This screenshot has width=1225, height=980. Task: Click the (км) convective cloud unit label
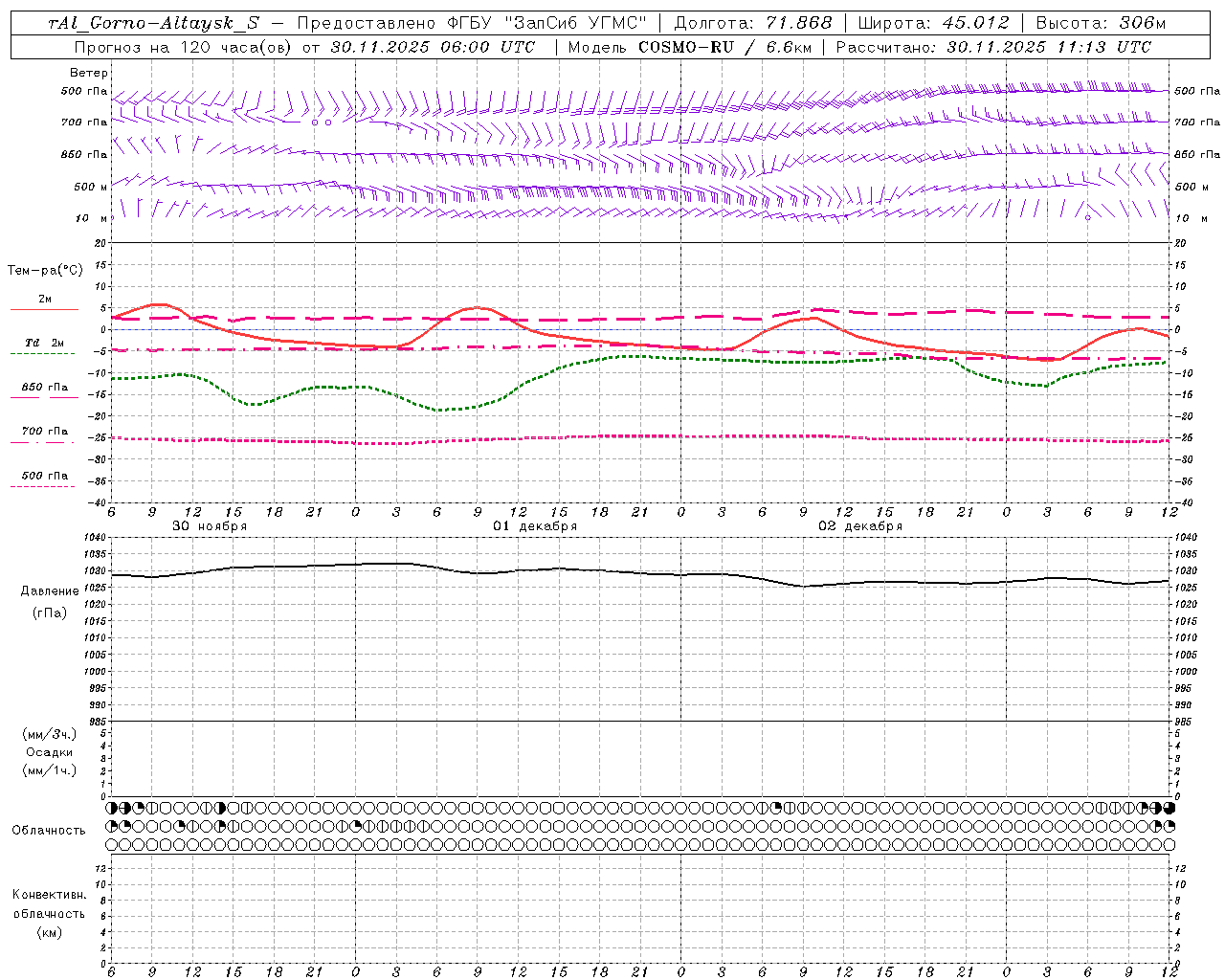pyautogui.click(x=49, y=932)
